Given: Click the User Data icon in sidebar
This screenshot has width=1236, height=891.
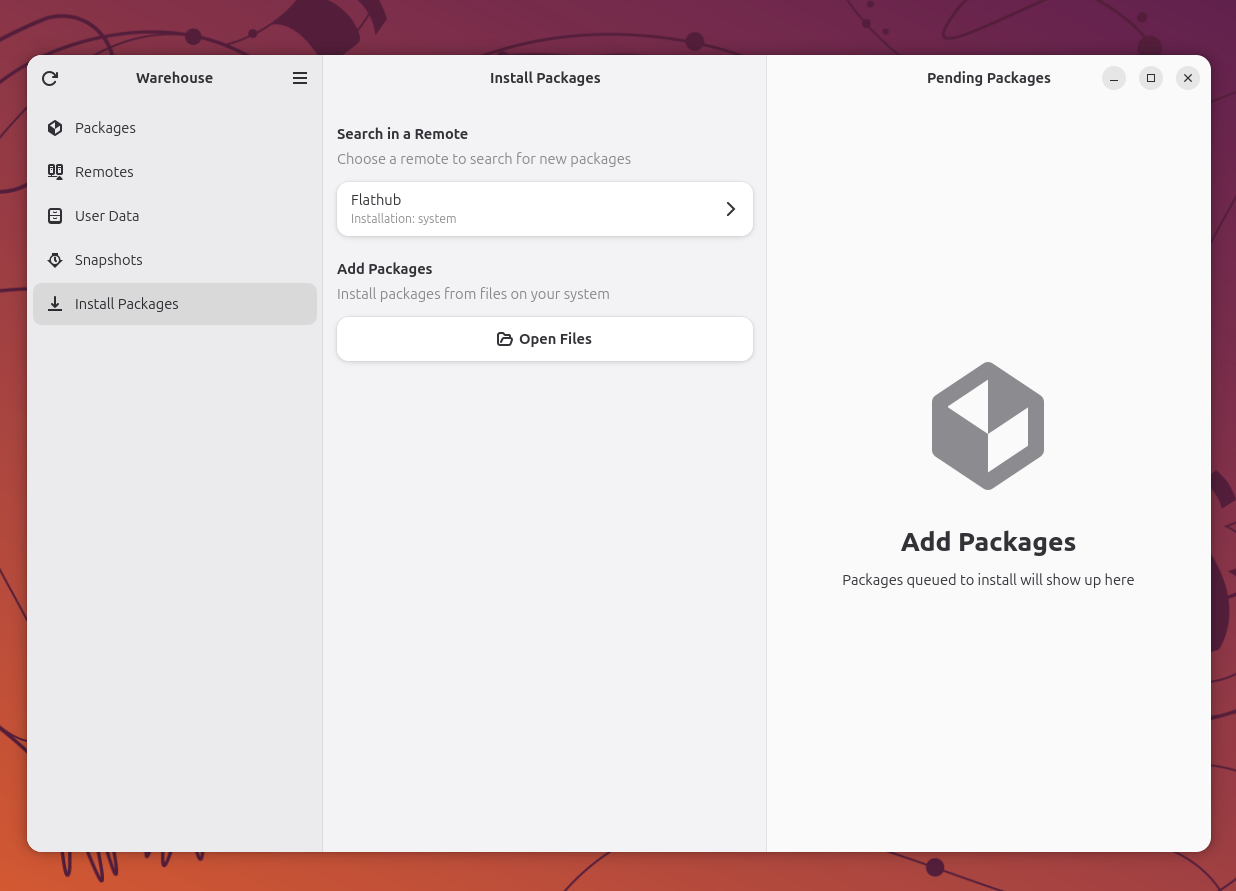Looking at the screenshot, I should tap(55, 216).
